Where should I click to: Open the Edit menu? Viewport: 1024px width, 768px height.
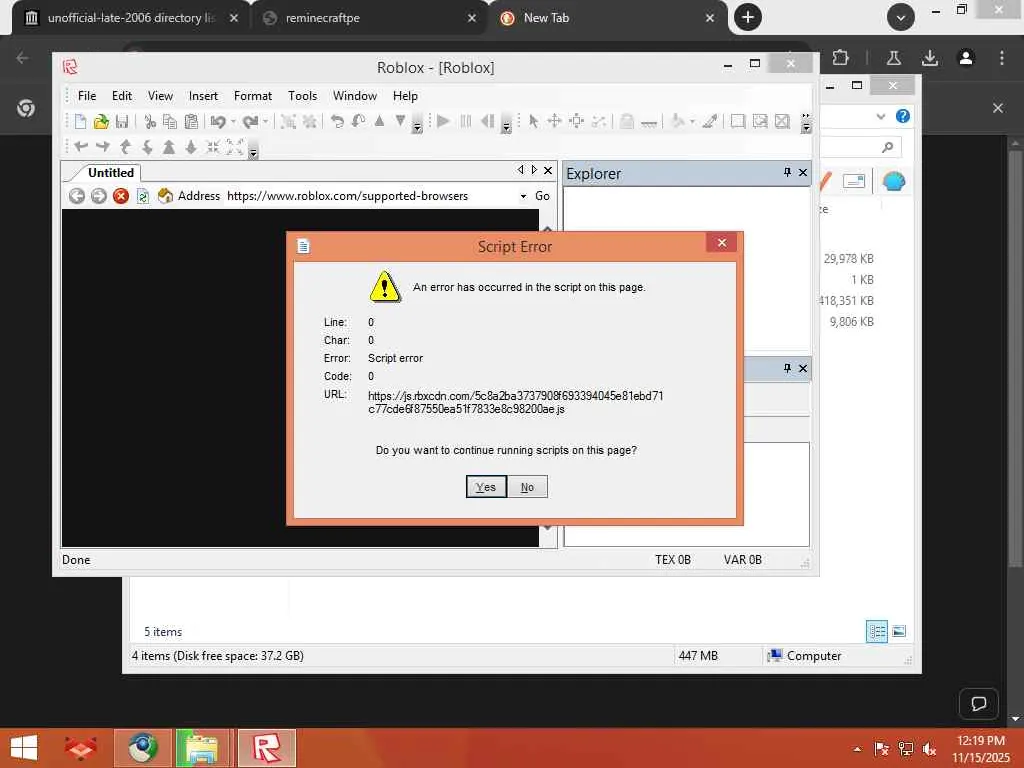[x=121, y=96]
